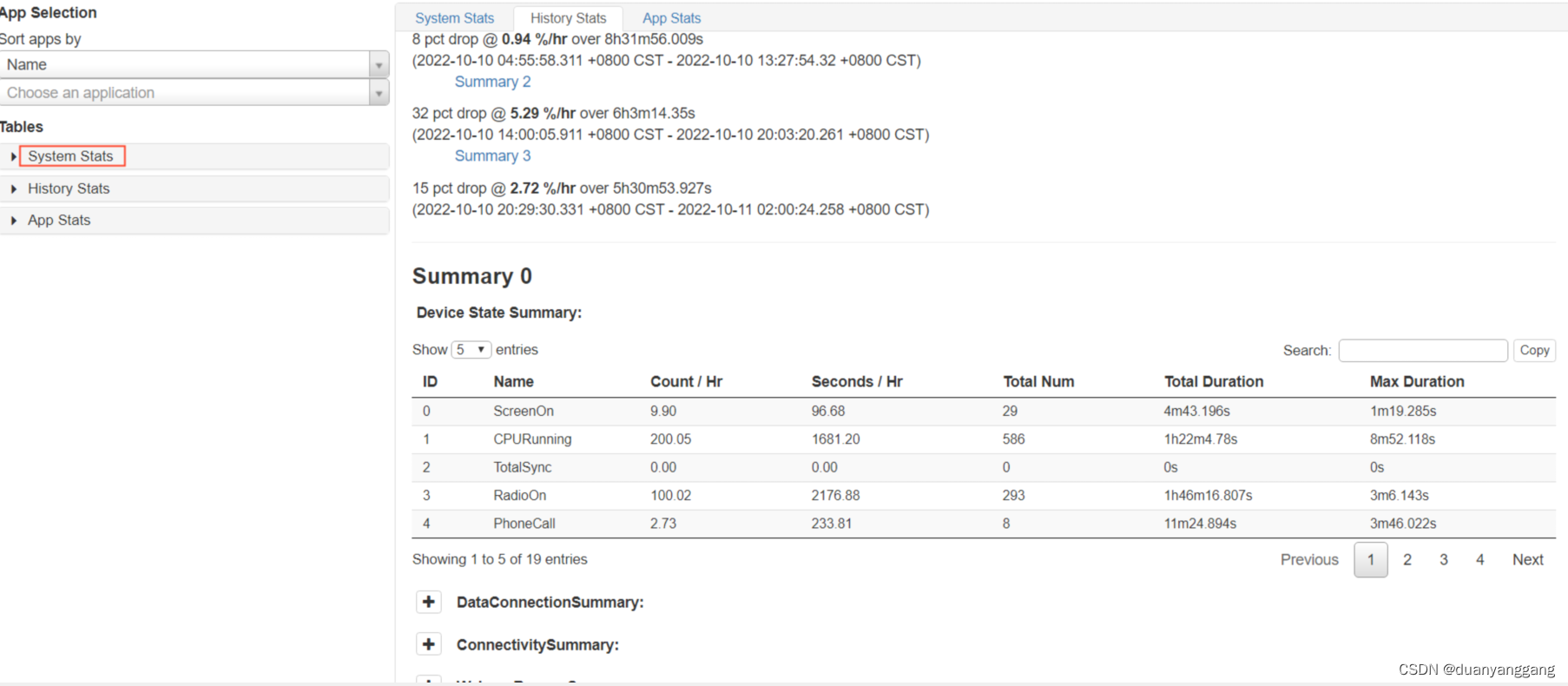Click the 1h46m16.807s Total Duration value
1568x686 pixels.
click(1208, 495)
